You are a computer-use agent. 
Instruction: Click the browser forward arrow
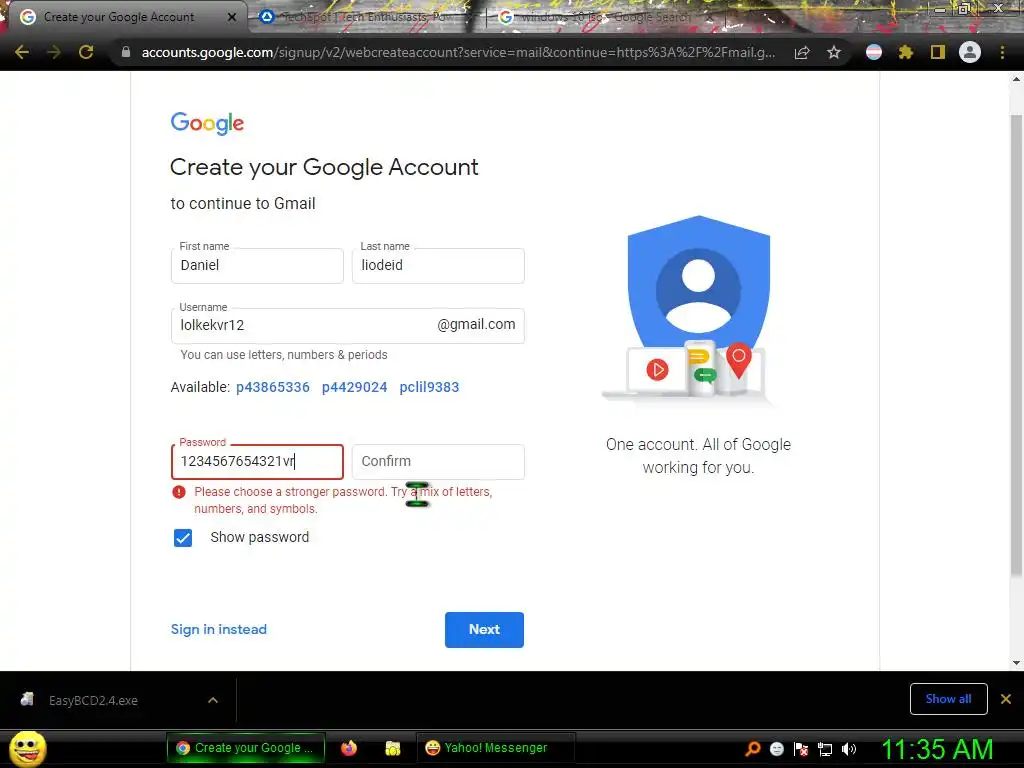pyautogui.click(x=54, y=52)
